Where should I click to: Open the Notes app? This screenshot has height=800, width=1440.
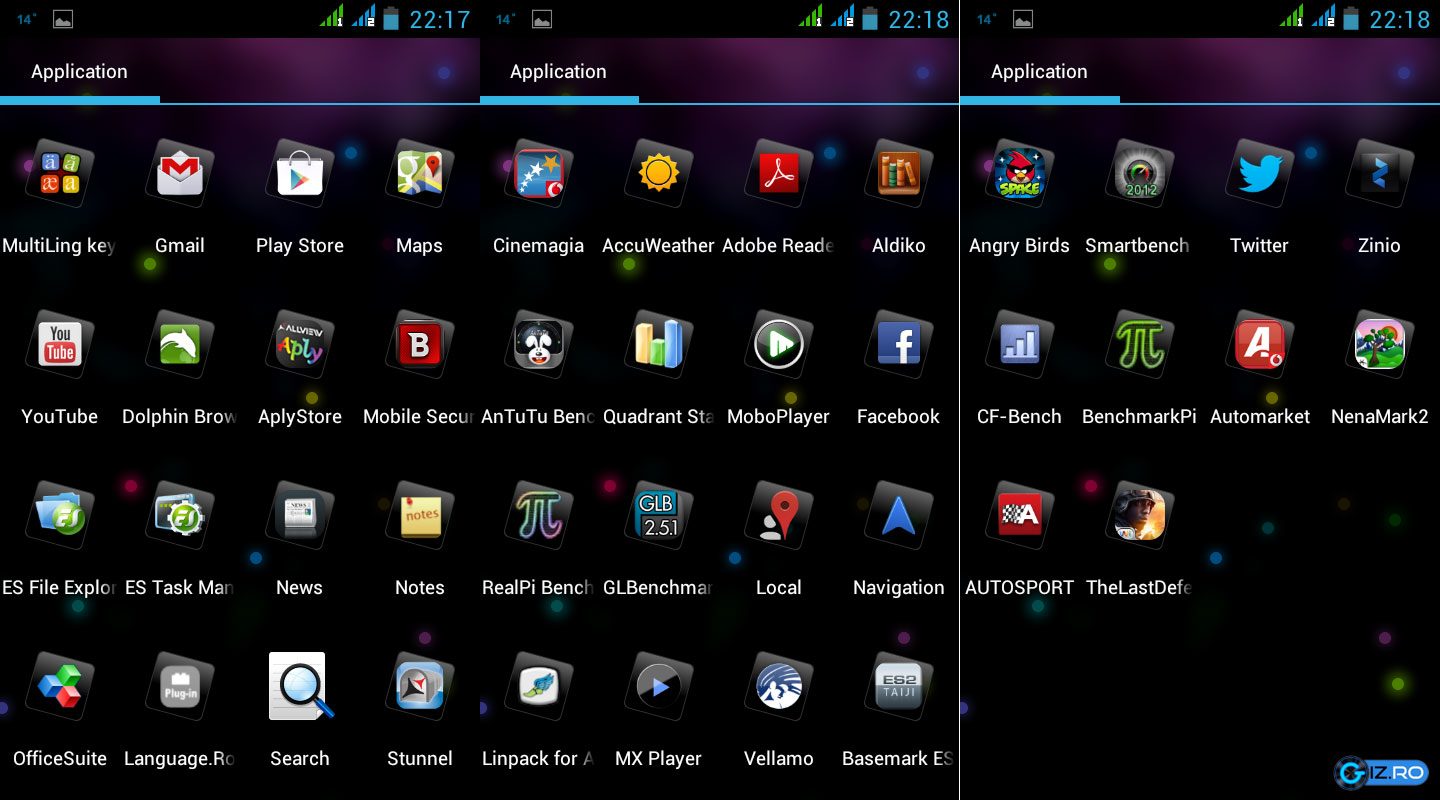click(x=420, y=515)
